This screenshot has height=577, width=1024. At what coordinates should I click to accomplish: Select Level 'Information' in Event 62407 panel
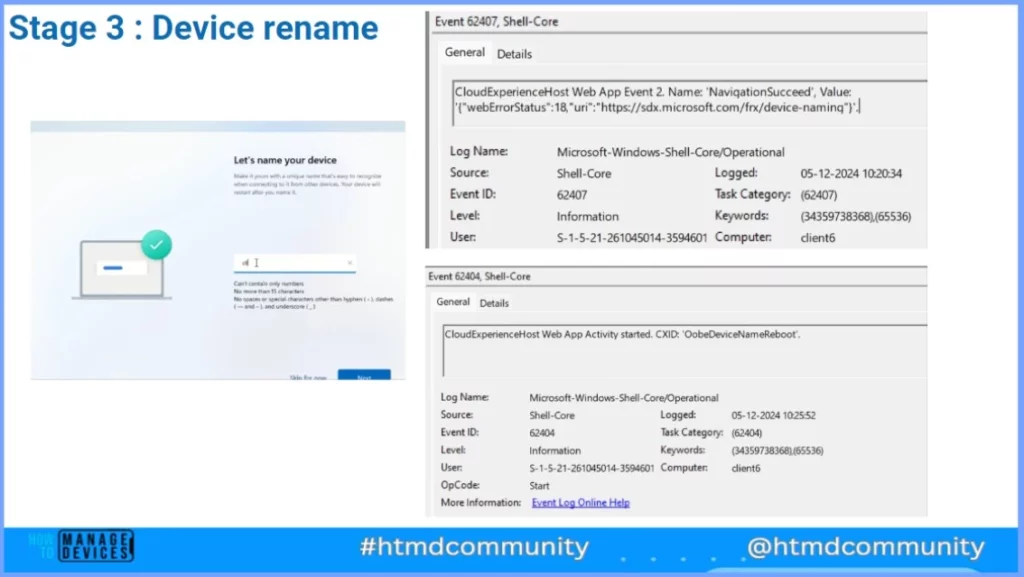(x=587, y=216)
